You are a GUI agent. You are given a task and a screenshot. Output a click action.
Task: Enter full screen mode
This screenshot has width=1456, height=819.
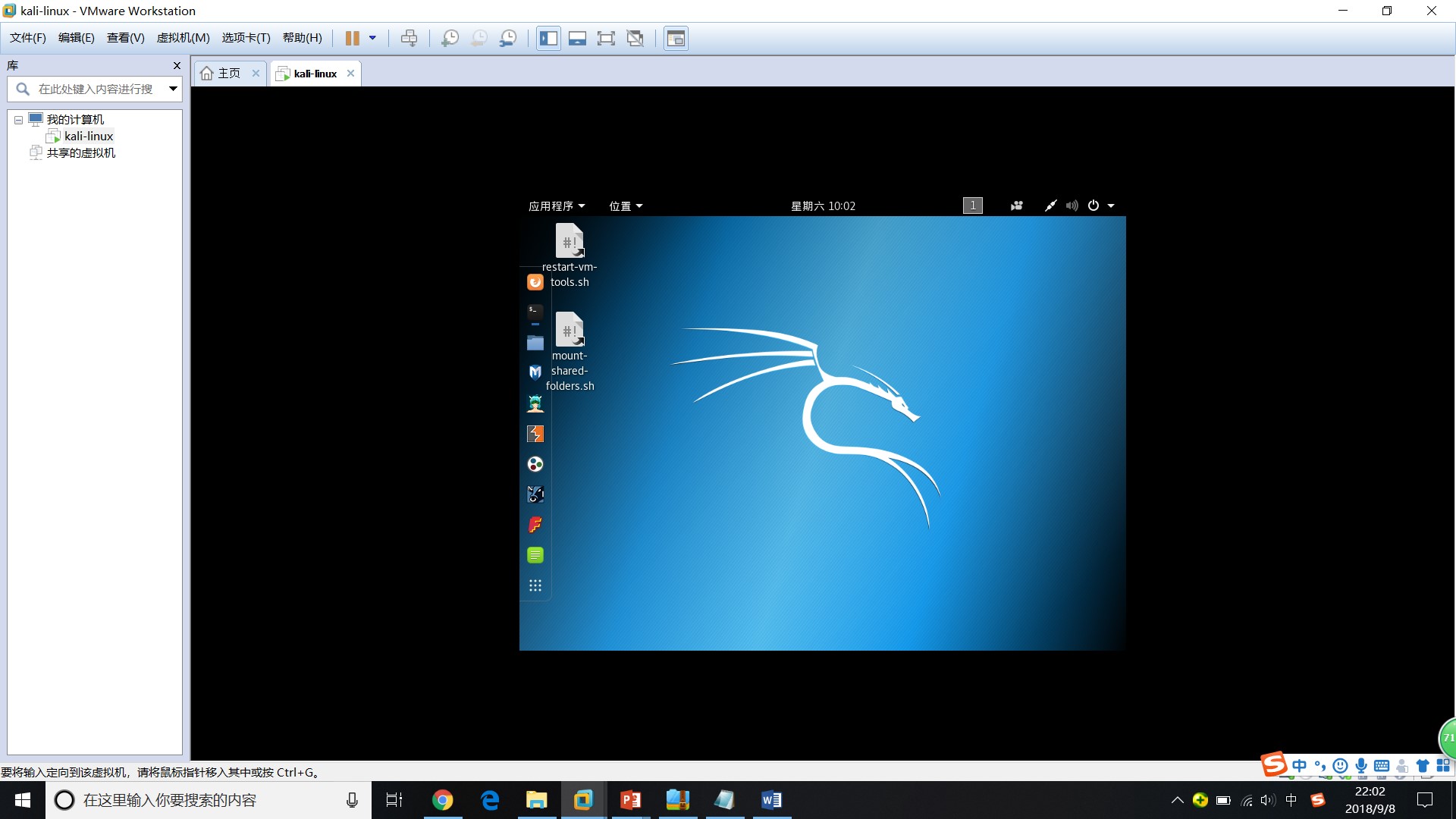click(606, 38)
